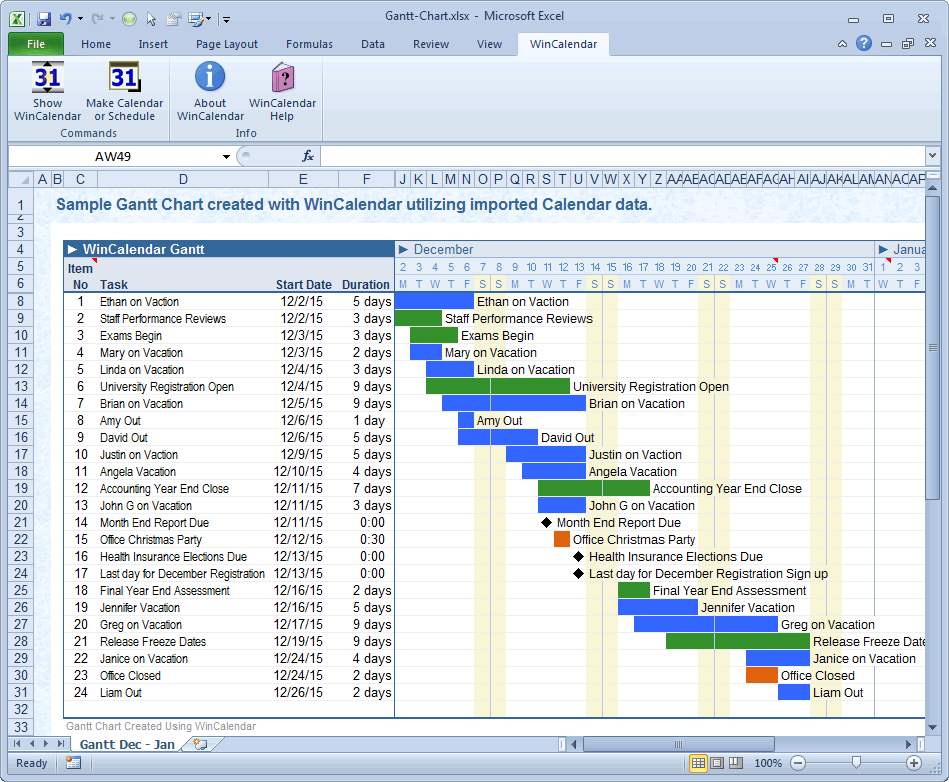Click the zoom slider handle

[855, 763]
